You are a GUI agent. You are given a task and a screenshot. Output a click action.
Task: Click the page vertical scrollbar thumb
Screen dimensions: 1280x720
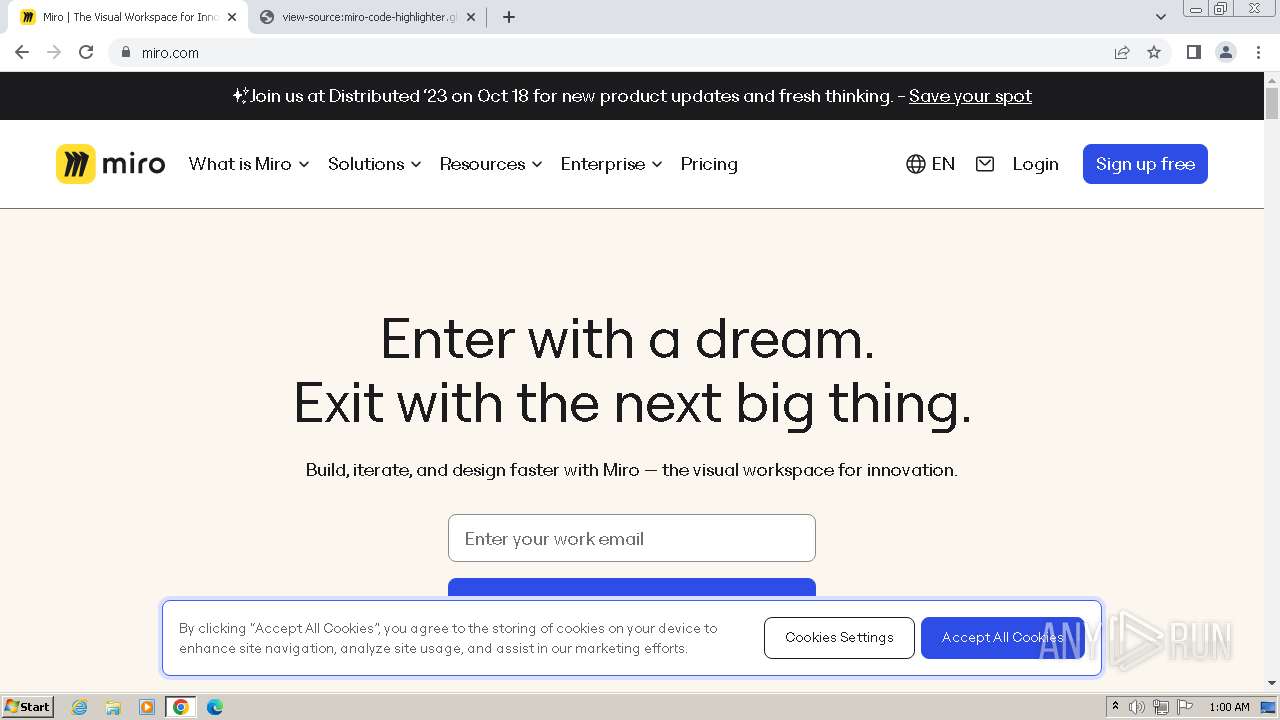coord(1272,103)
